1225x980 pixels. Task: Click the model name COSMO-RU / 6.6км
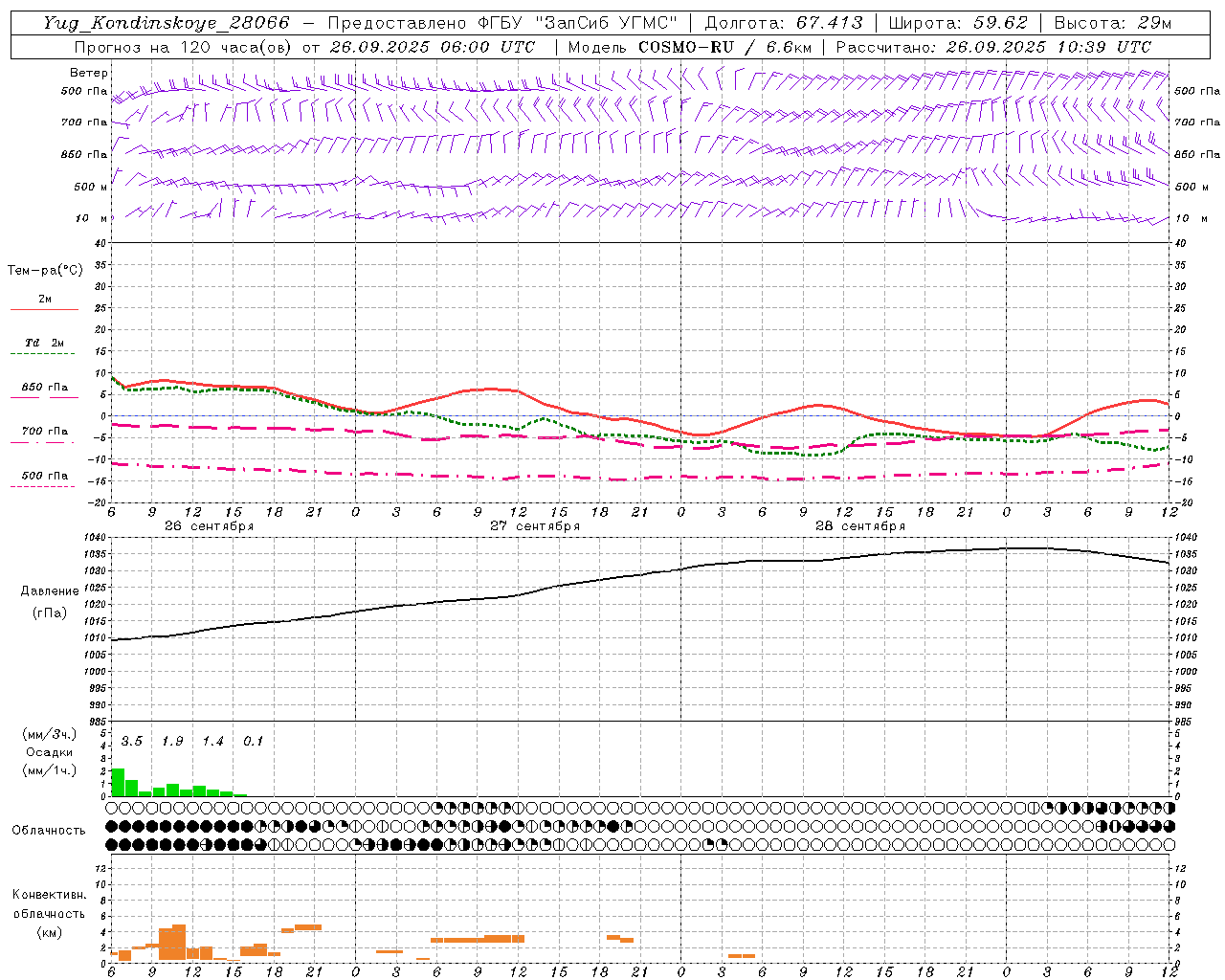(x=724, y=47)
